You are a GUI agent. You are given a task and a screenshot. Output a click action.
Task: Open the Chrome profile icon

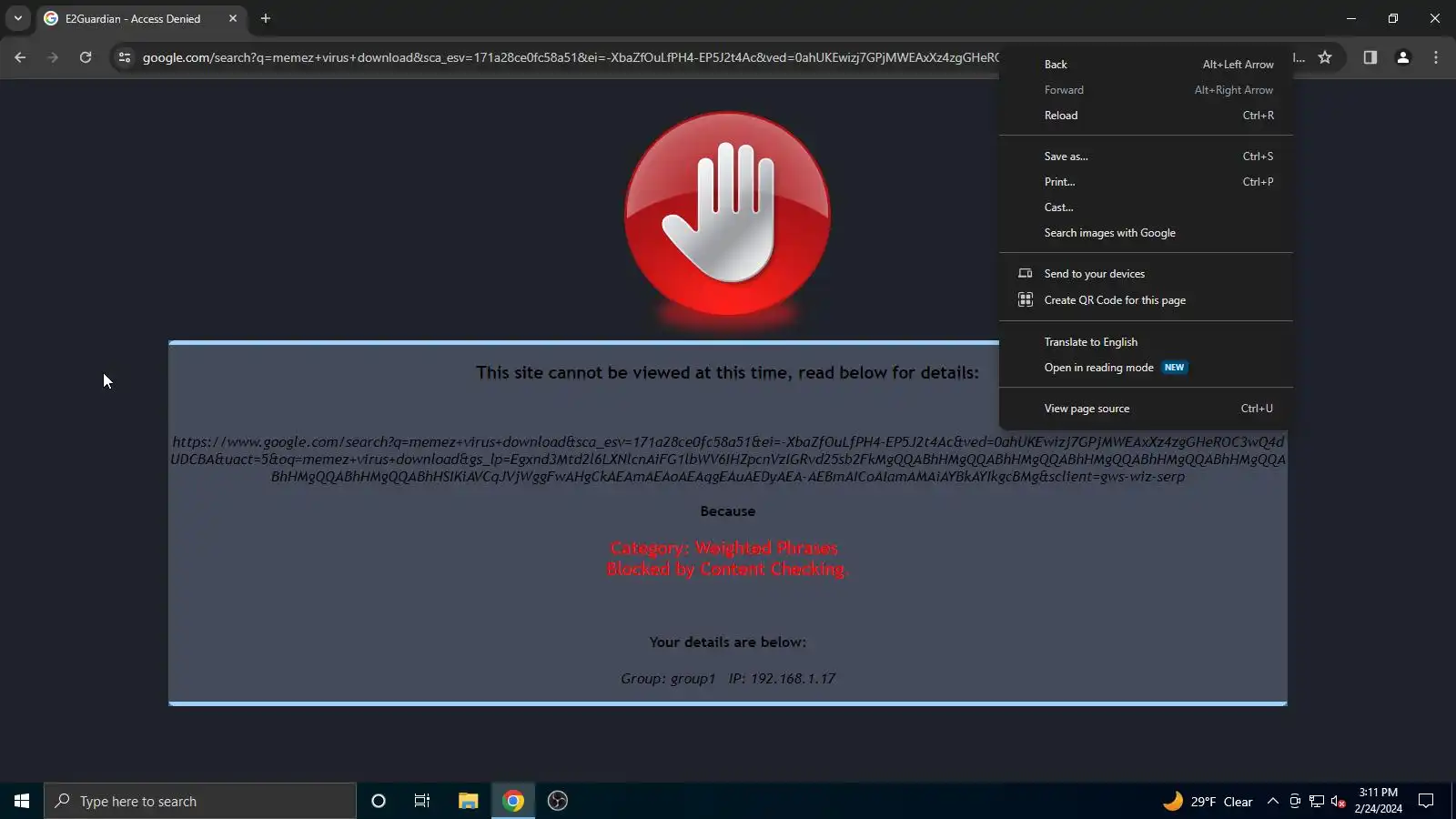[1402, 57]
